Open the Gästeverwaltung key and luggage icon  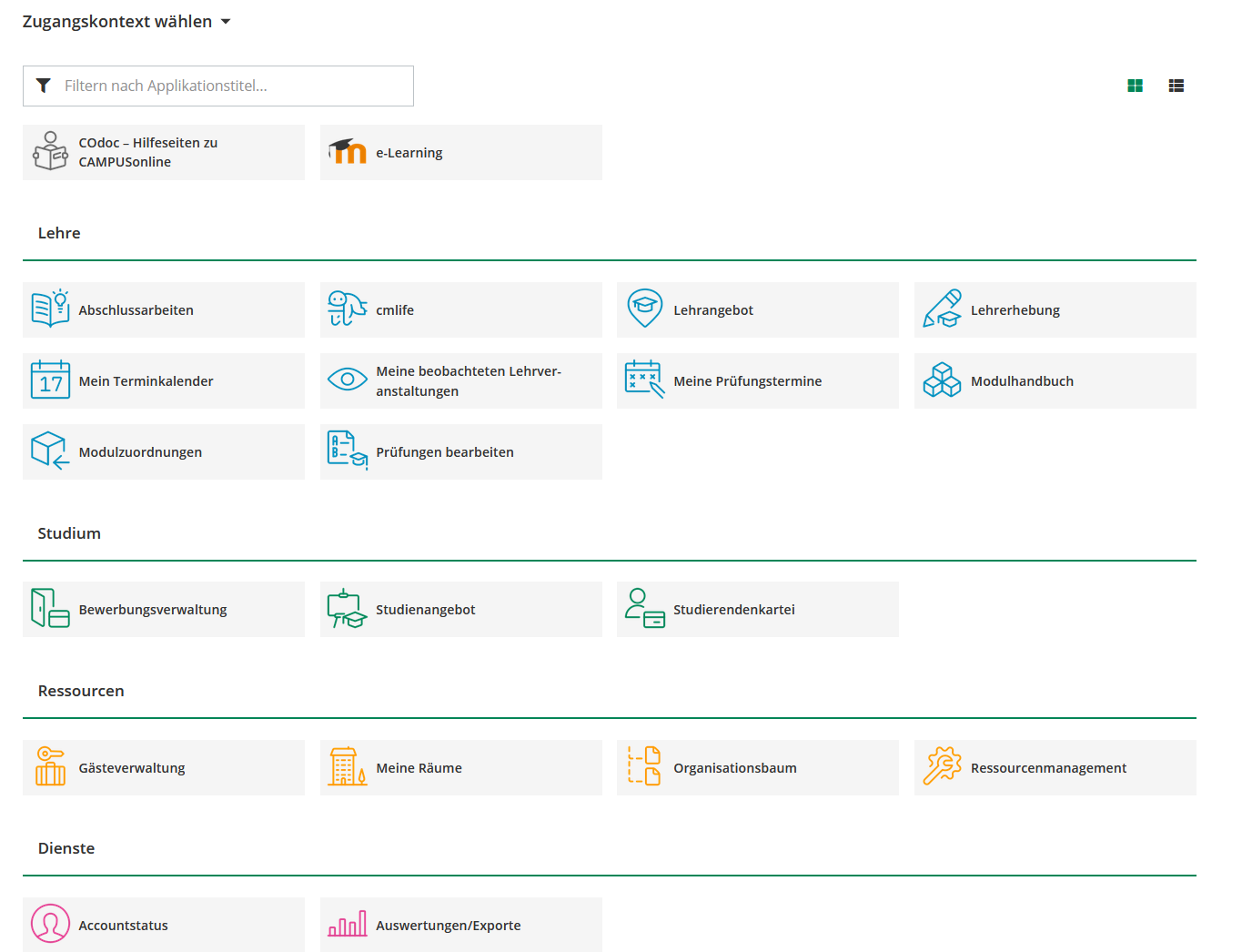(x=50, y=766)
